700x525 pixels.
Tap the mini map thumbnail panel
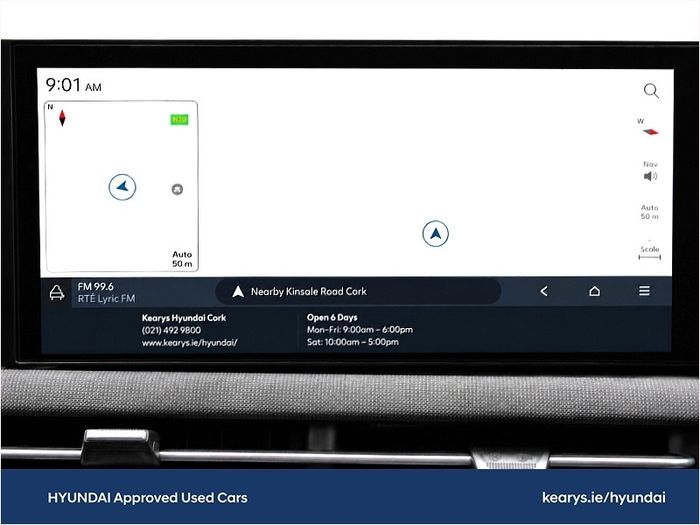pyautogui.click(x=121, y=186)
